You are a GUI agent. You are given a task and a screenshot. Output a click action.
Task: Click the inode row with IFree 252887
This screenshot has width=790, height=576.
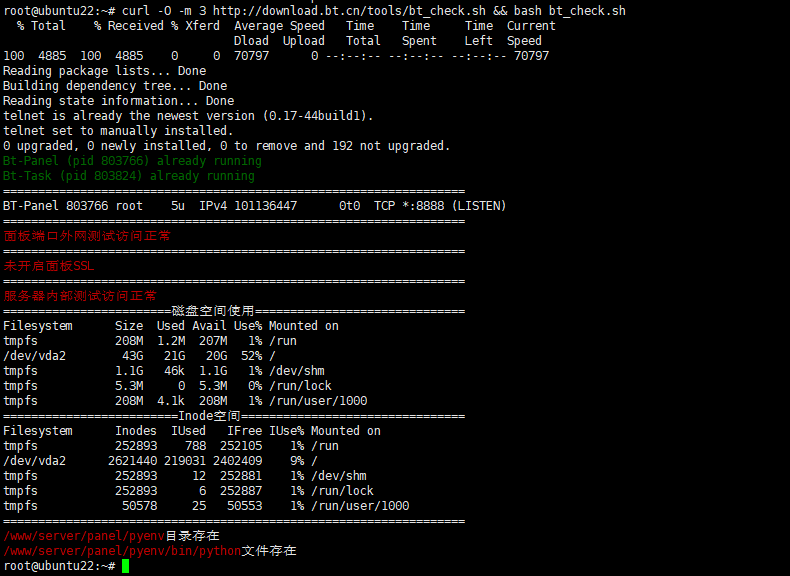(x=188, y=491)
